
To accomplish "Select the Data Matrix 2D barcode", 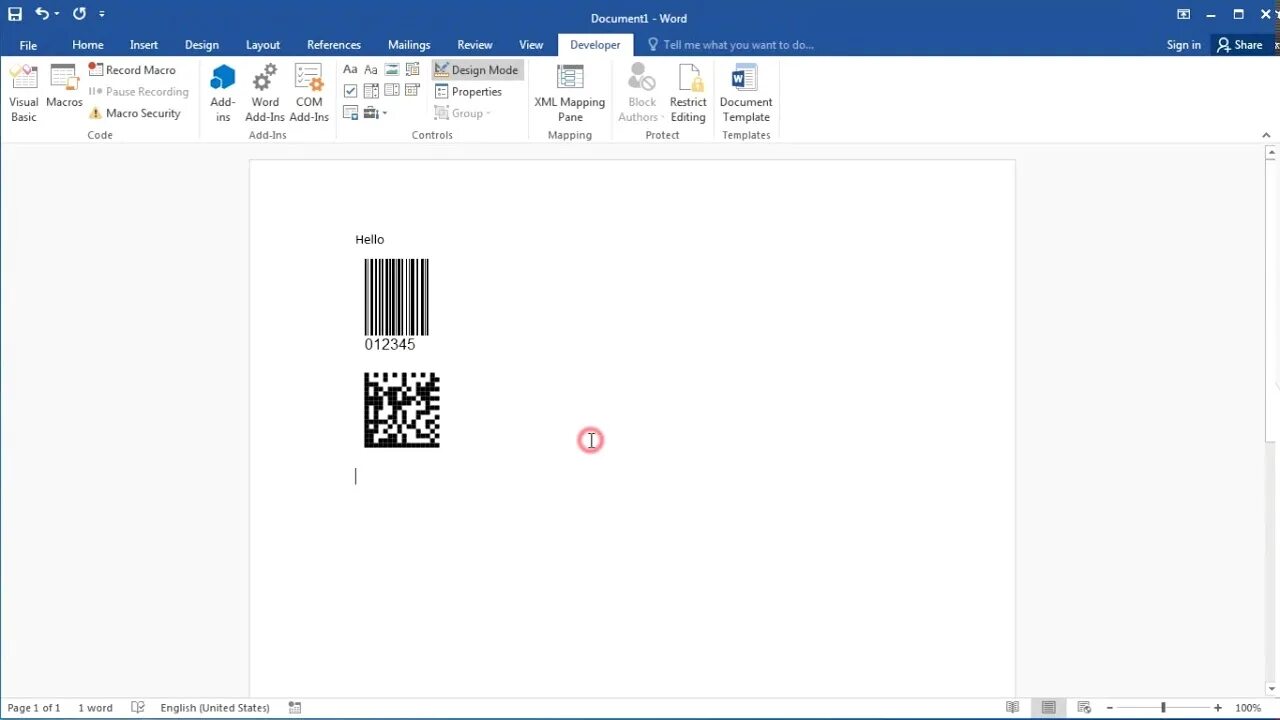I will point(402,410).
